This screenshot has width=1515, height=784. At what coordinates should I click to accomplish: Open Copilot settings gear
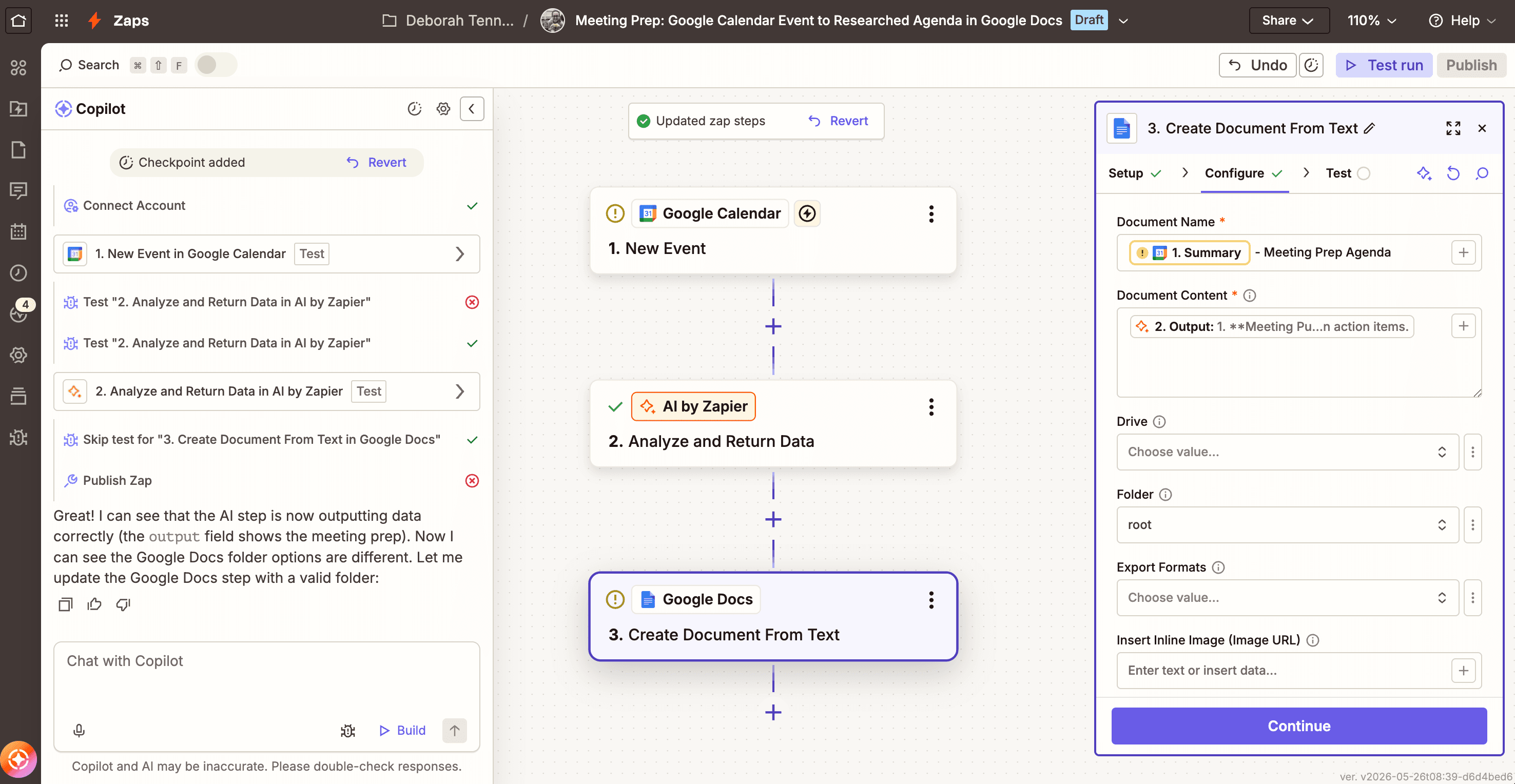point(443,109)
